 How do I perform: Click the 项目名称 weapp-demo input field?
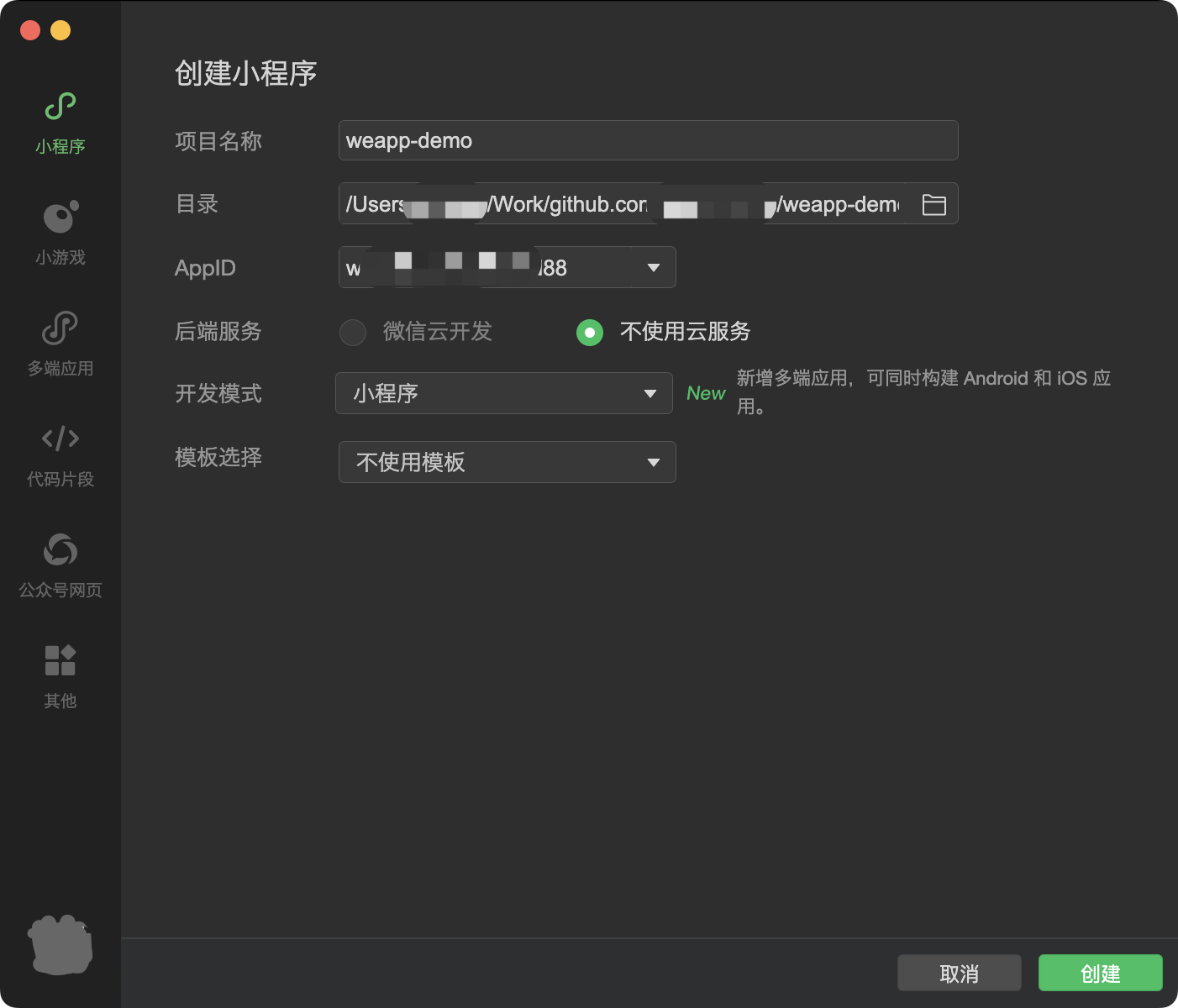649,140
